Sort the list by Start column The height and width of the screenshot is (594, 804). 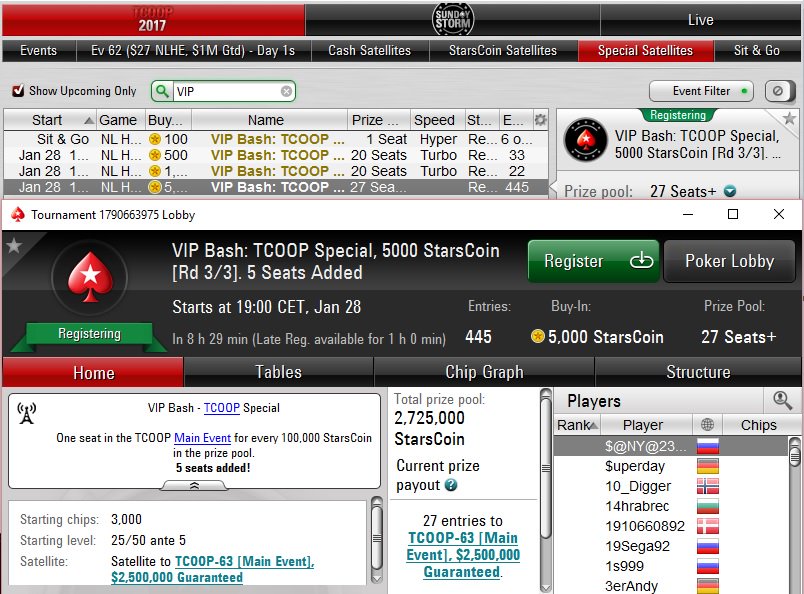49,120
